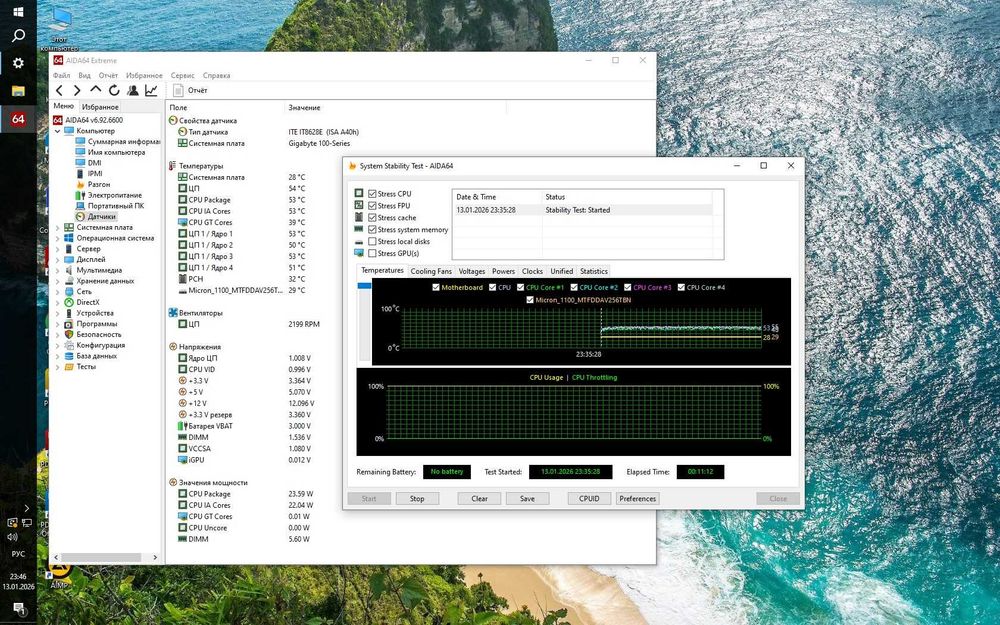Viewport: 1000px width, 625px height.
Task: Enable Stress local disks checkbox
Action: [x=372, y=242]
